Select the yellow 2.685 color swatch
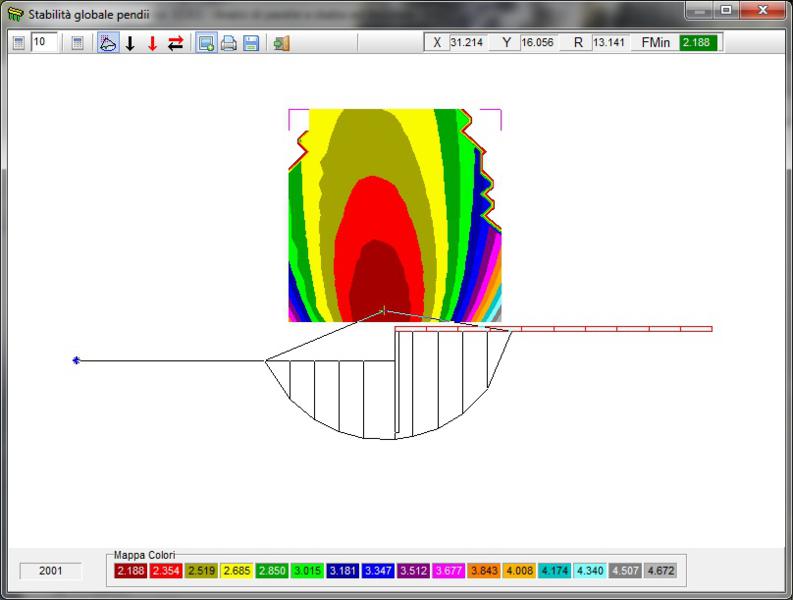 [x=236, y=570]
